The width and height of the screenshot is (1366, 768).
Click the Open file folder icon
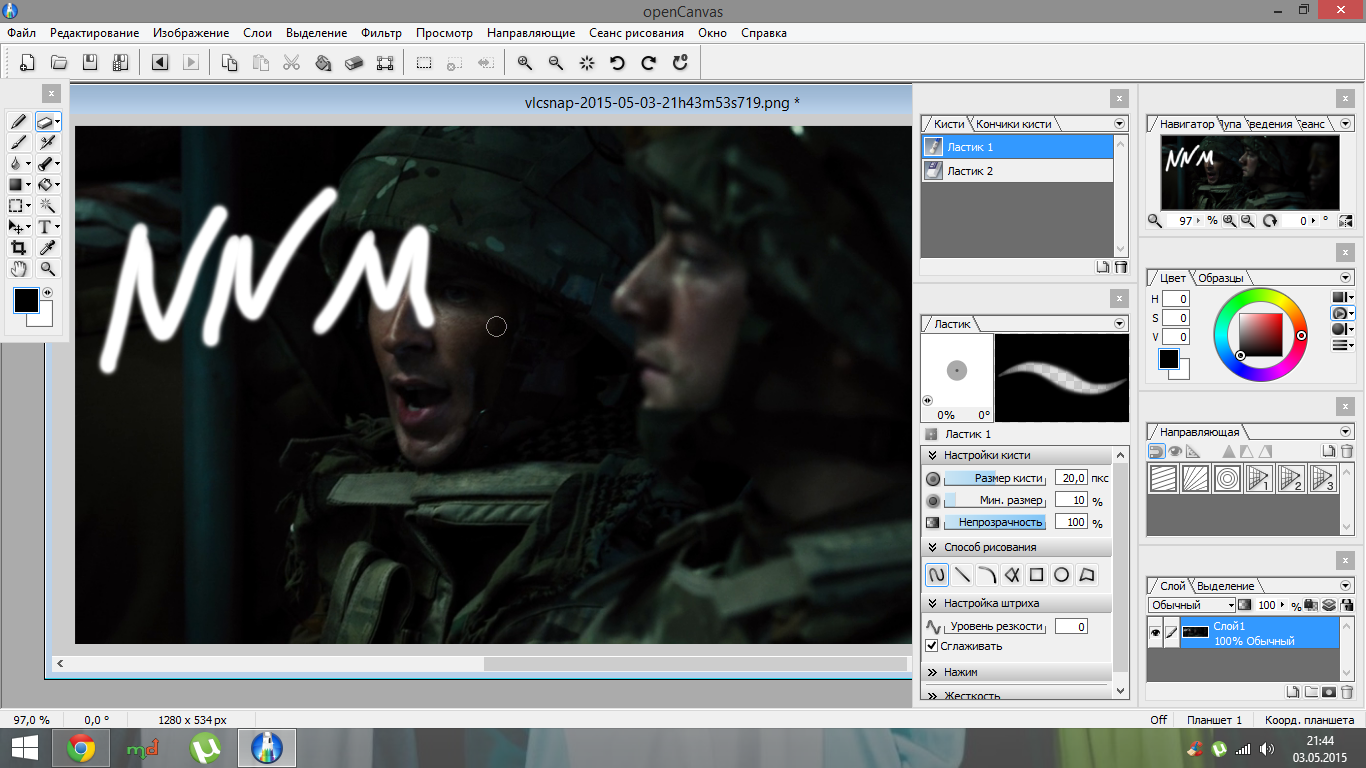tap(59, 63)
